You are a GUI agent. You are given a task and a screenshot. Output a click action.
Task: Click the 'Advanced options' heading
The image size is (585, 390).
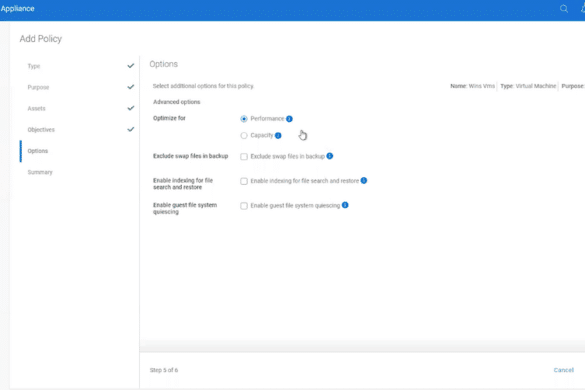tap(176, 102)
